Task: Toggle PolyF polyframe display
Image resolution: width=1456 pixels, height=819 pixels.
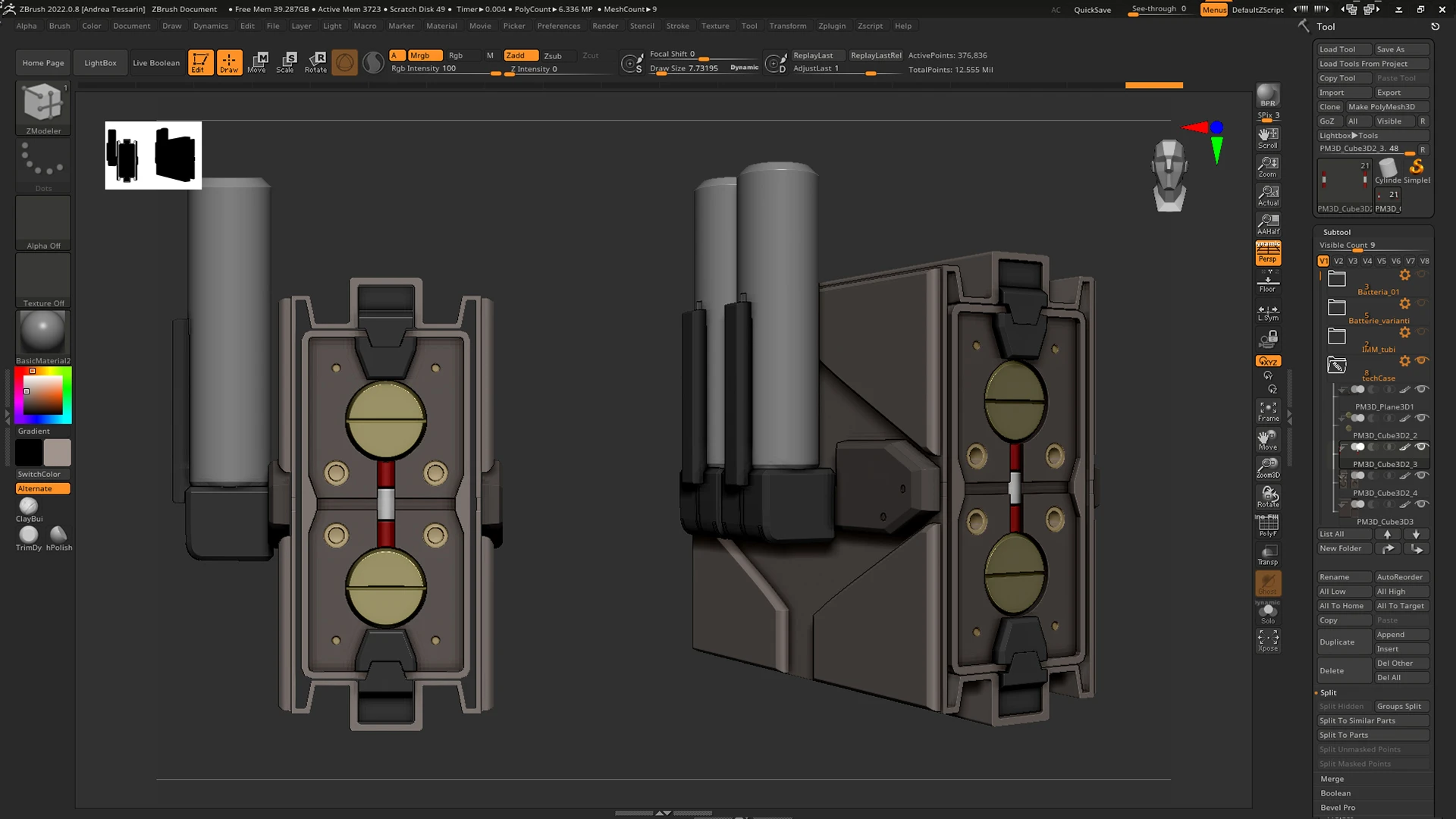Action: tap(1268, 526)
